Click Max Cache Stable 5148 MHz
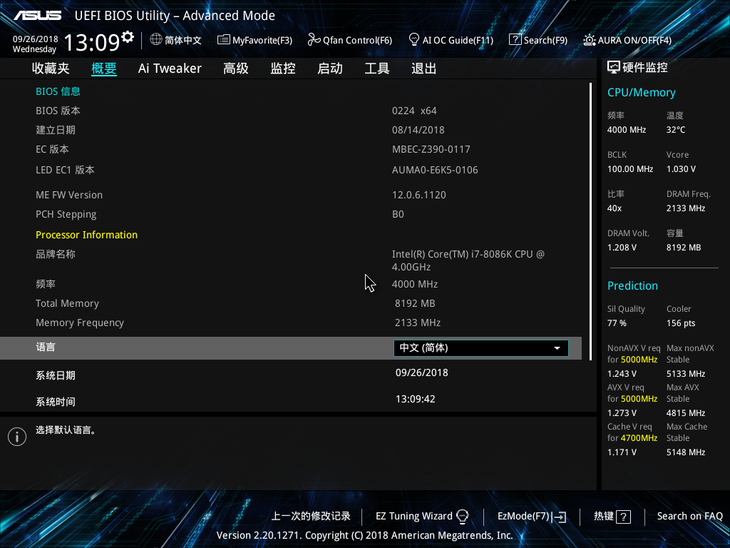Screen dimensions: 730x548 point(685,452)
